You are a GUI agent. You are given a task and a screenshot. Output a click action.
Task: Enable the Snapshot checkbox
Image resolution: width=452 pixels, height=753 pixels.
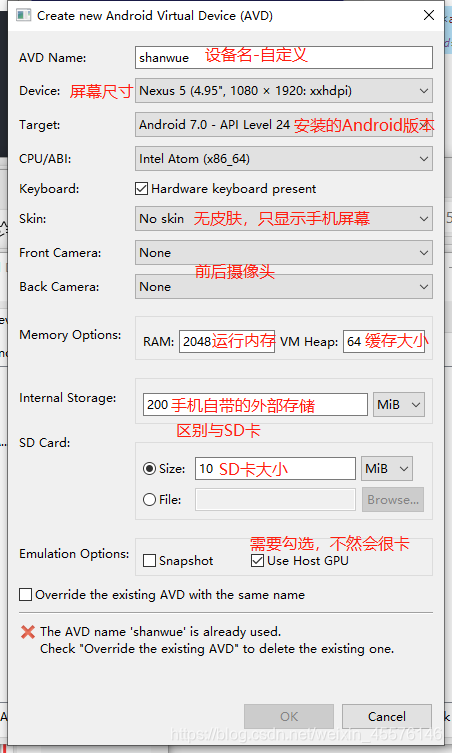coord(149,560)
